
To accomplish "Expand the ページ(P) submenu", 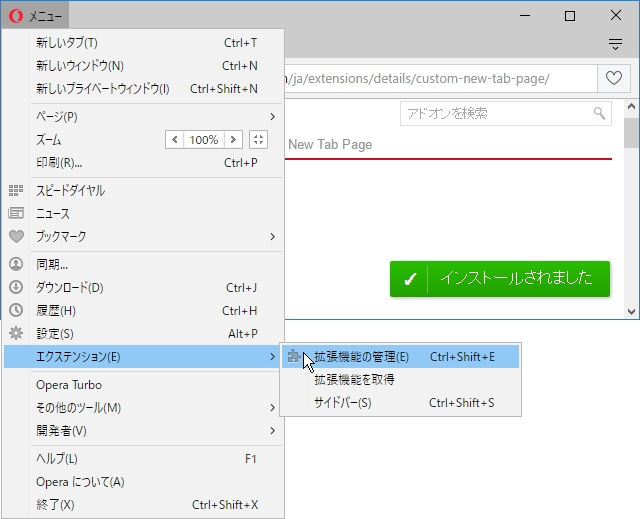I will click(143, 117).
